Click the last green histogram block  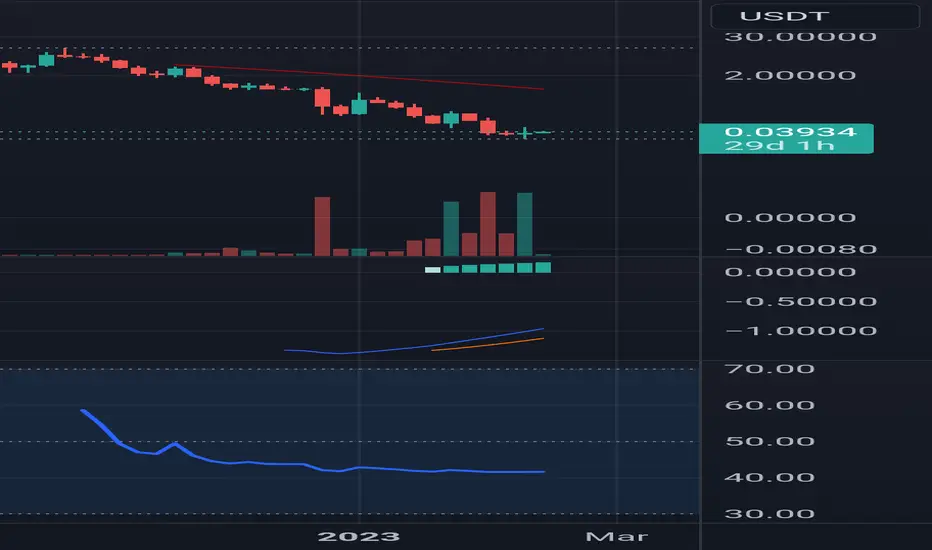pyautogui.click(x=543, y=268)
